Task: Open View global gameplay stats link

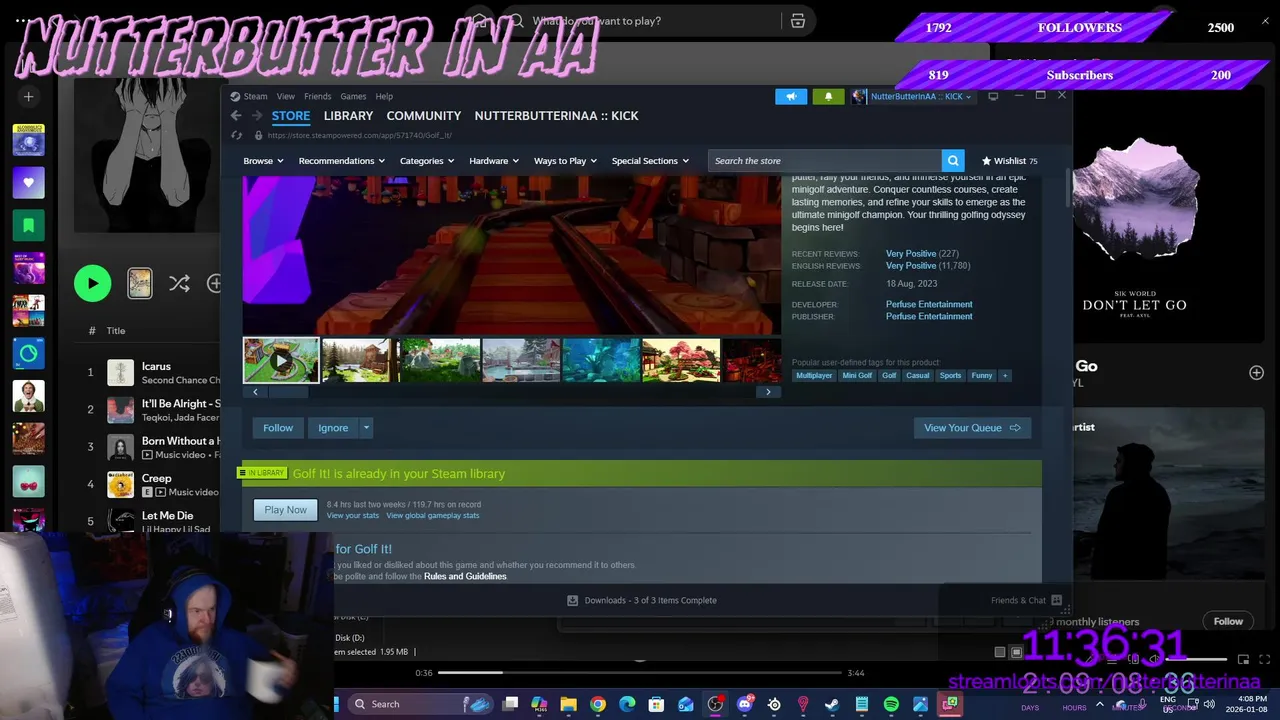Action: pyautogui.click(x=433, y=516)
